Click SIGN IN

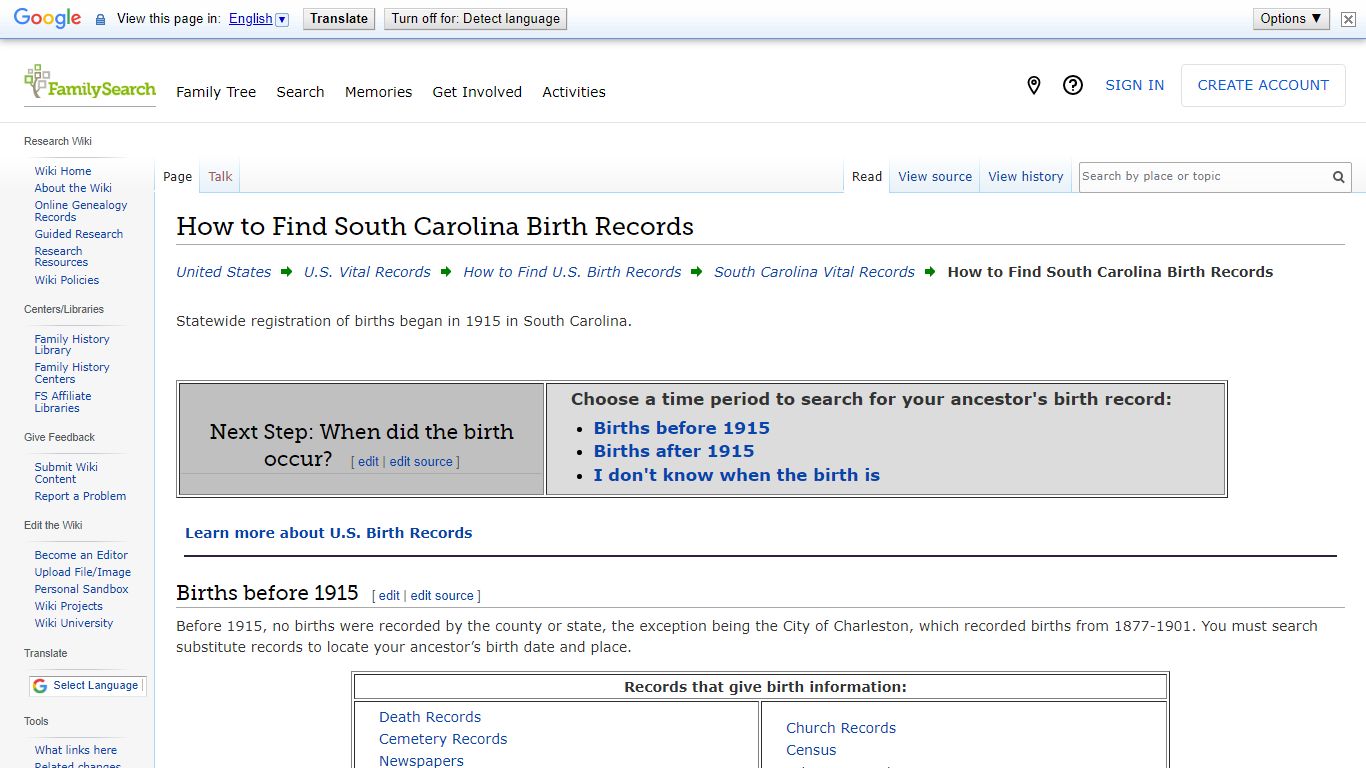pyautogui.click(x=1134, y=85)
